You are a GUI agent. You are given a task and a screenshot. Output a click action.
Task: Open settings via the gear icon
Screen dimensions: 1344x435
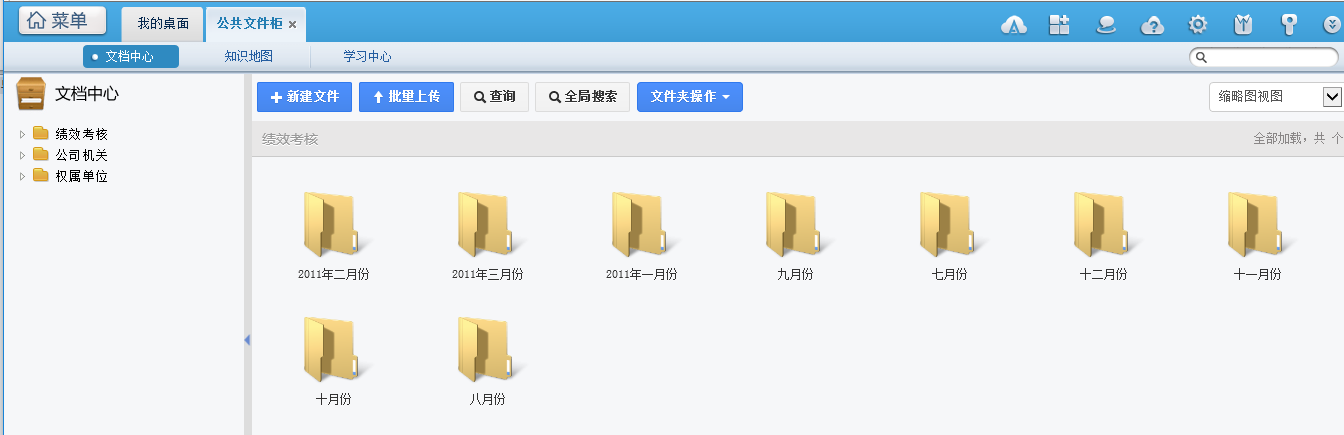point(1197,25)
